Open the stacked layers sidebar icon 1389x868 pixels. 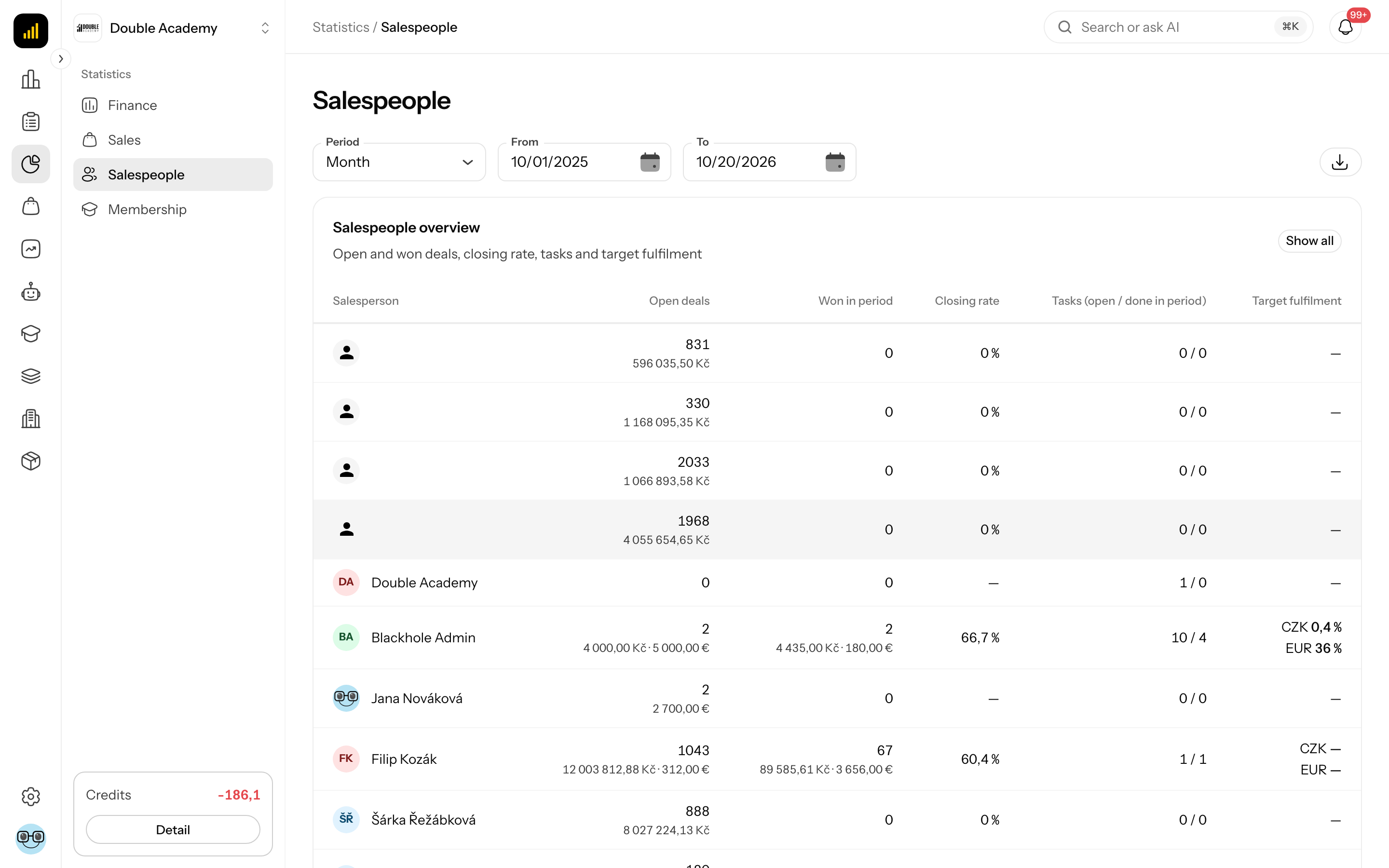tap(30, 376)
